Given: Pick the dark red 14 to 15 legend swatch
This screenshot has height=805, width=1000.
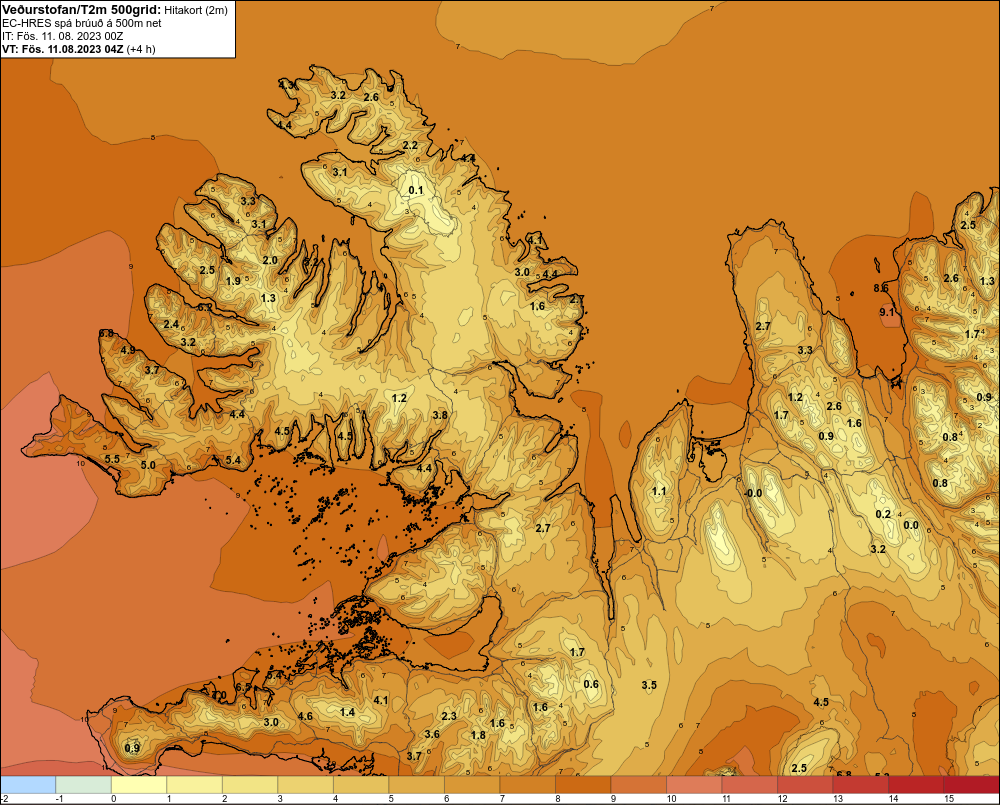Looking at the screenshot, I should (x=916, y=784).
